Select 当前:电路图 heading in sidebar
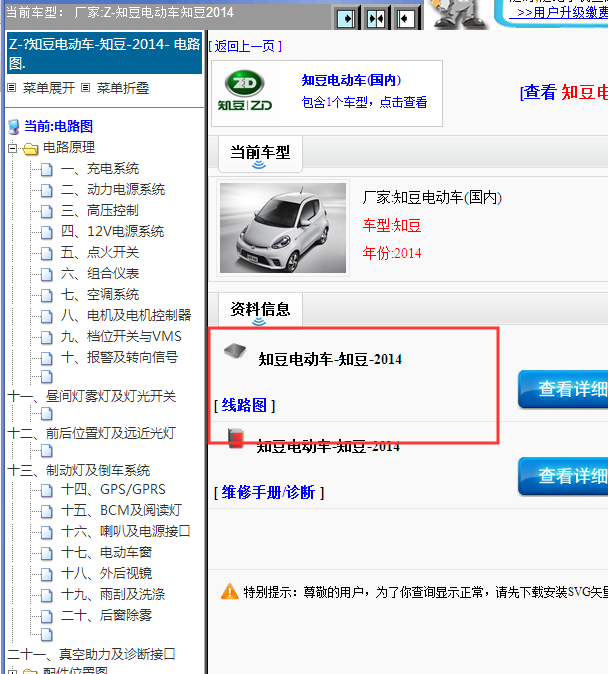Viewport: 608px width, 674px height. (x=58, y=126)
